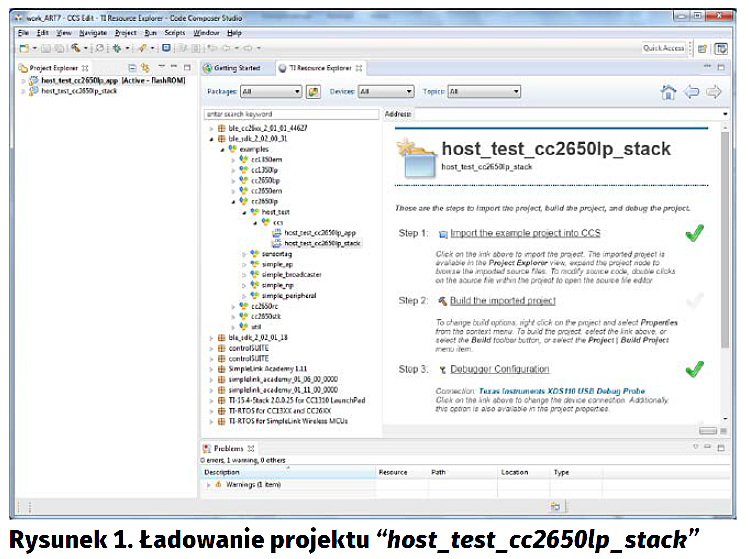This screenshot has width=749, height=559.
Task: Open the Project menu
Action: click(x=125, y=33)
